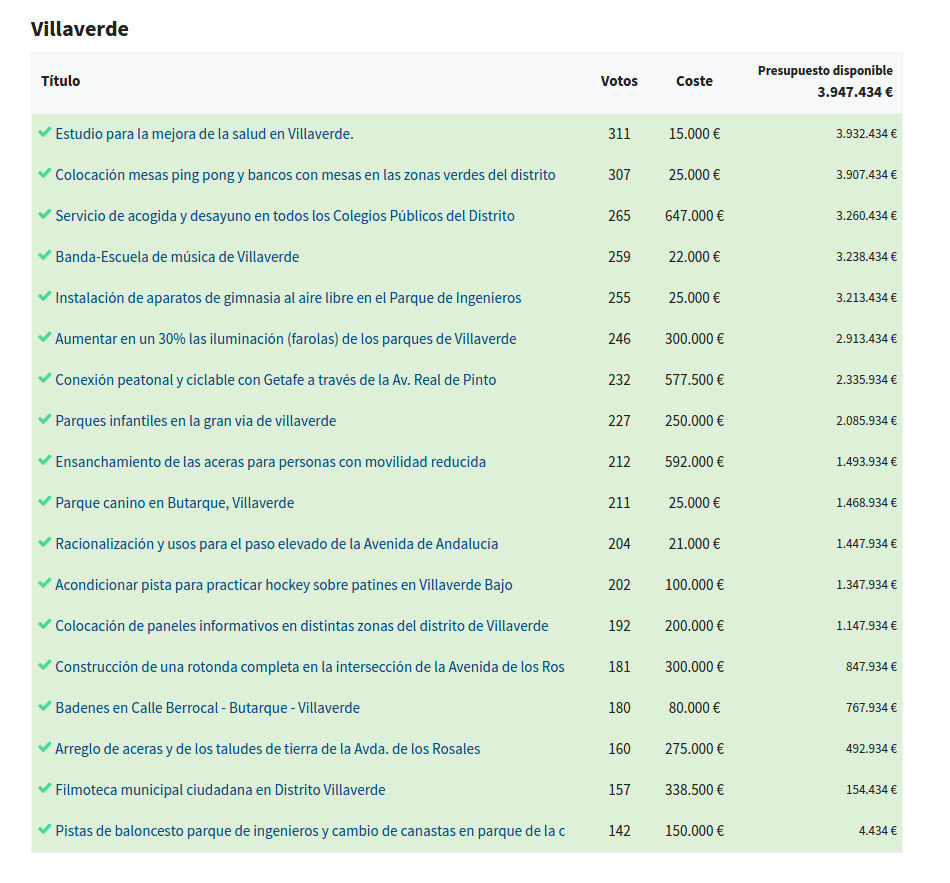Click checkmark beside Pistas de baloncesto row
The width and height of the screenshot is (950, 883).
coord(44,829)
